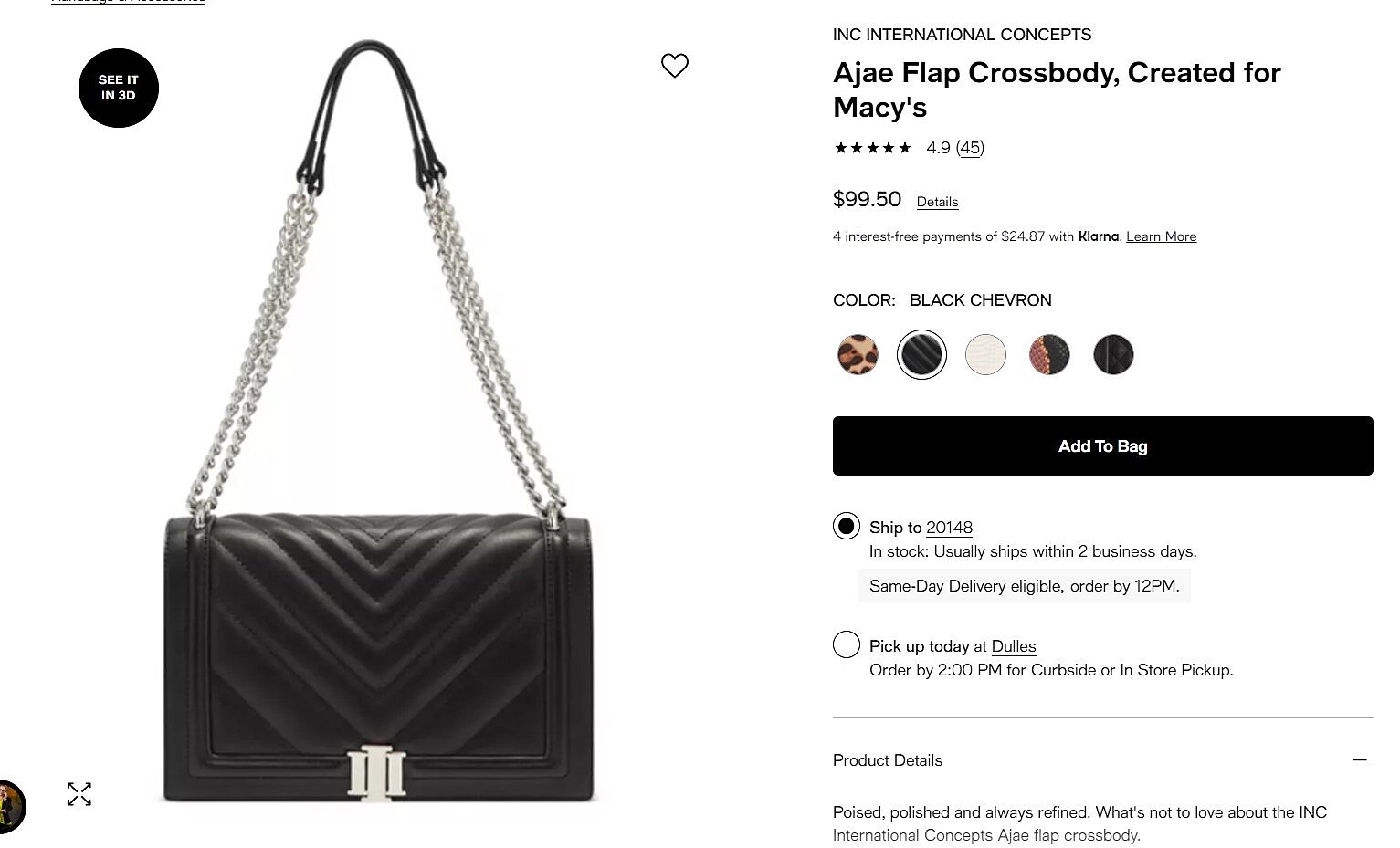1400x848 pixels.
Task: Choose the snake print color swatch
Action: point(1049,355)
